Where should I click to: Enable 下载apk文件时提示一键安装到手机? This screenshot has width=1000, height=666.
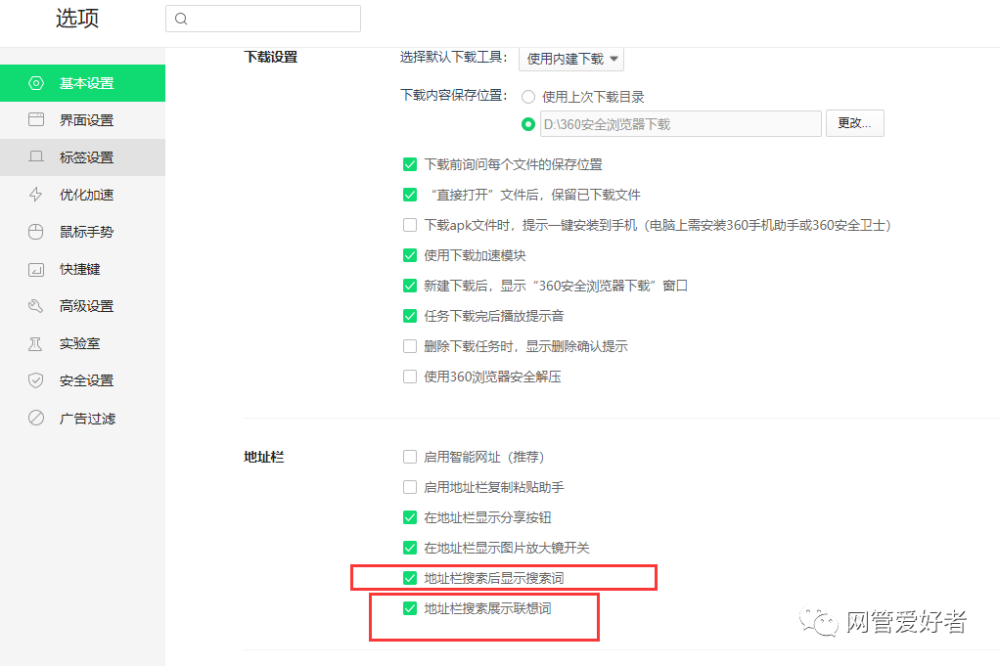[x=410, y=225]
